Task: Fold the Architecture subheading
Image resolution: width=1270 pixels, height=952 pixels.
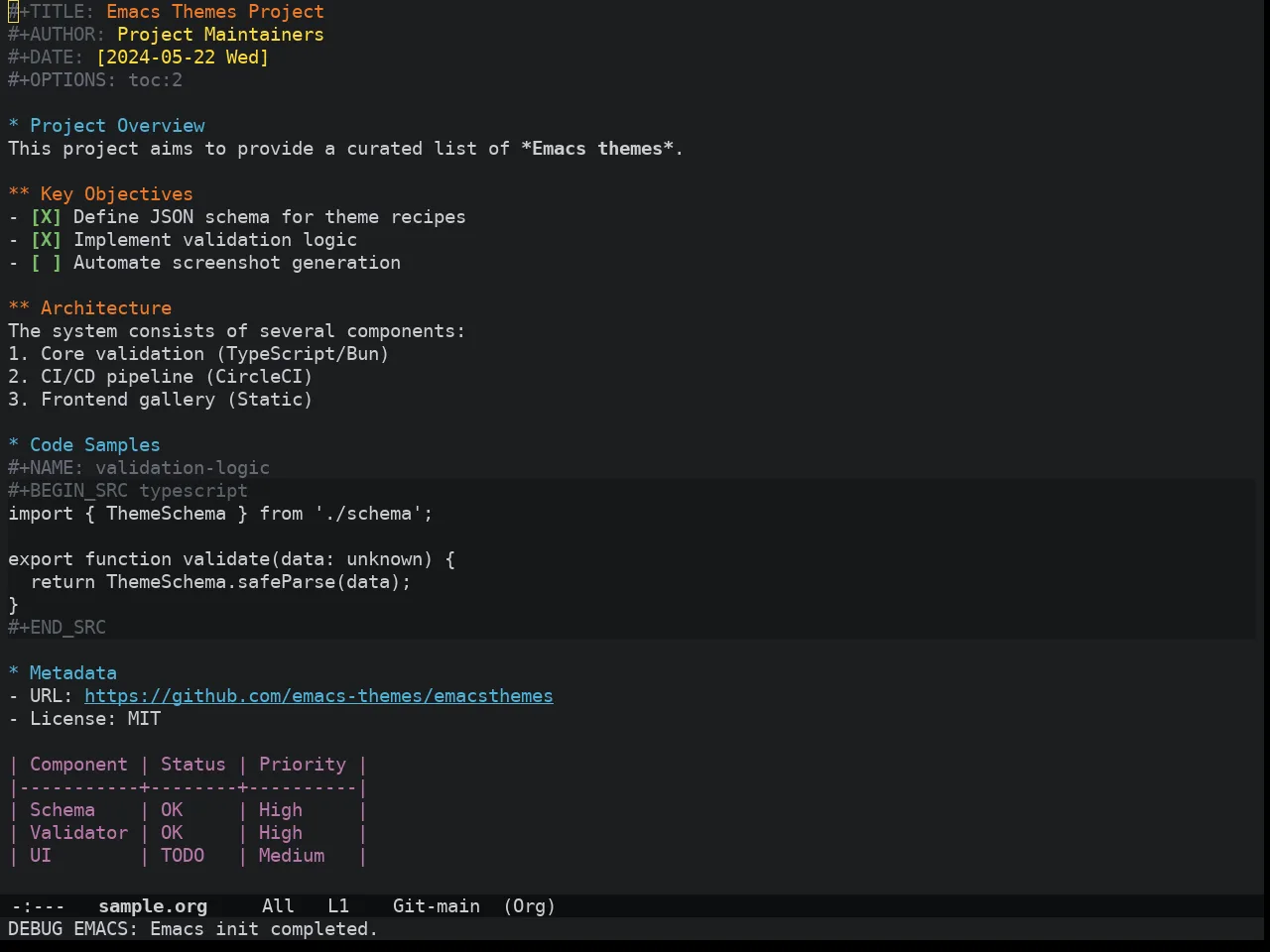Action: (x=89, y=308)
